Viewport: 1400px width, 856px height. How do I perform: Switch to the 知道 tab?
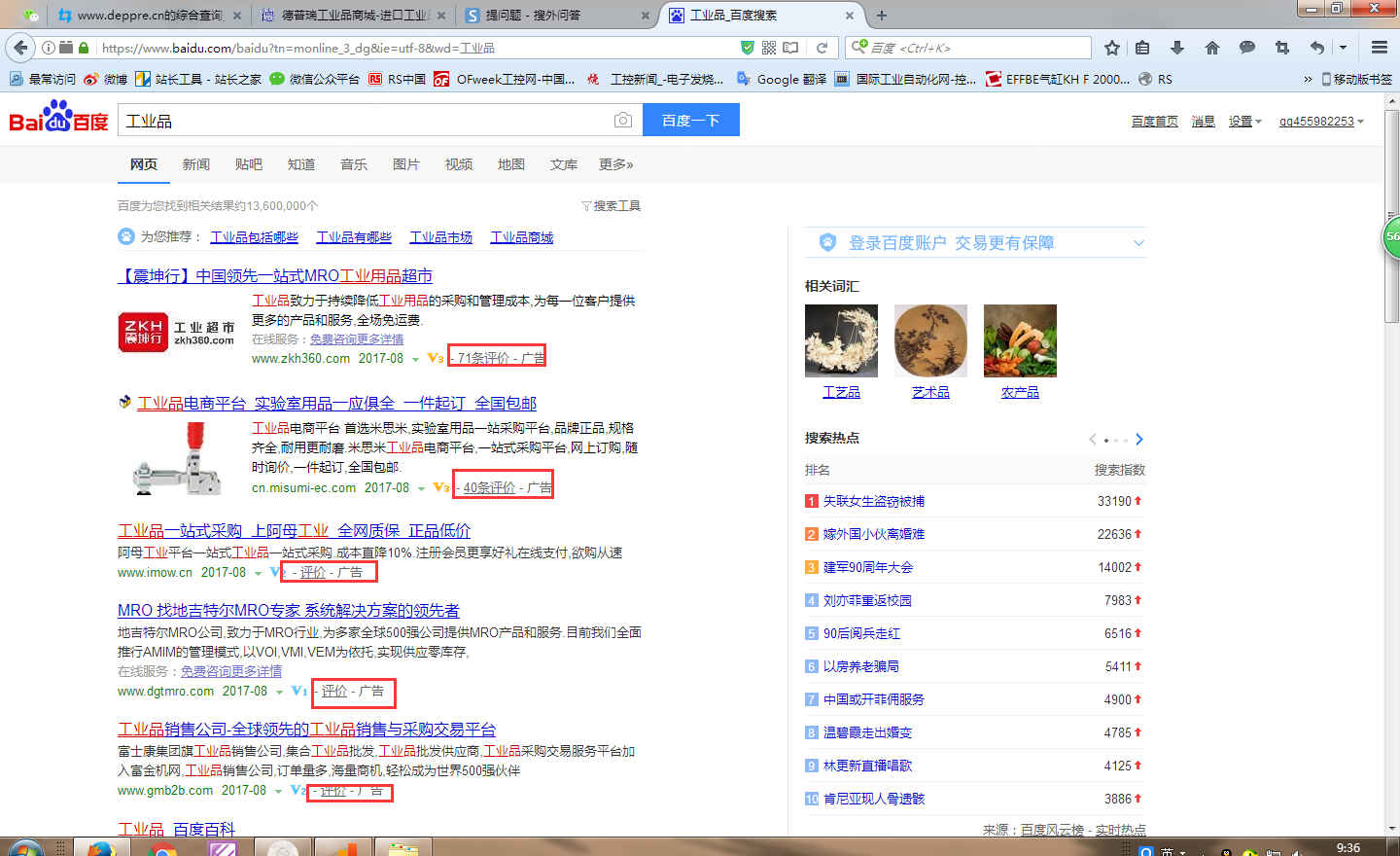point(301,164)
